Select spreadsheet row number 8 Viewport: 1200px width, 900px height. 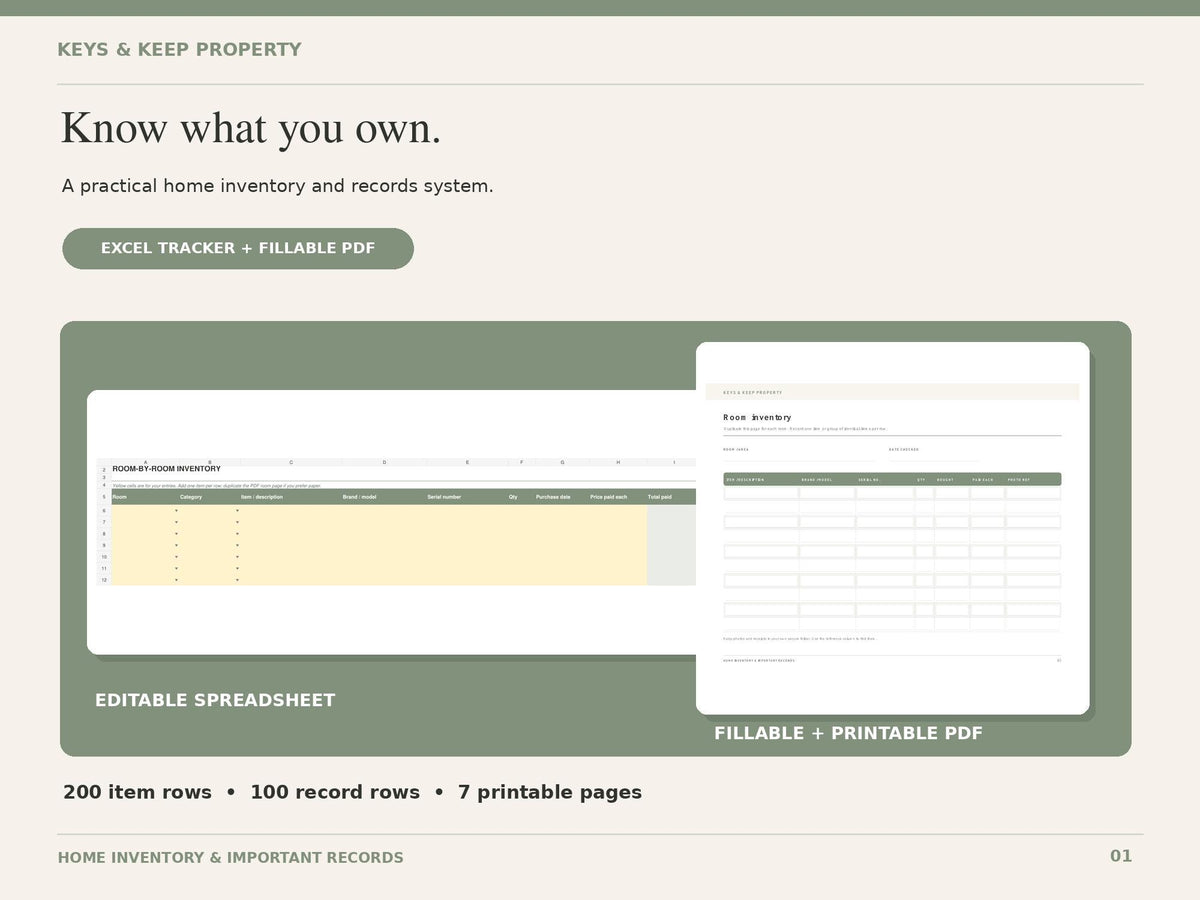pos(104,534)
